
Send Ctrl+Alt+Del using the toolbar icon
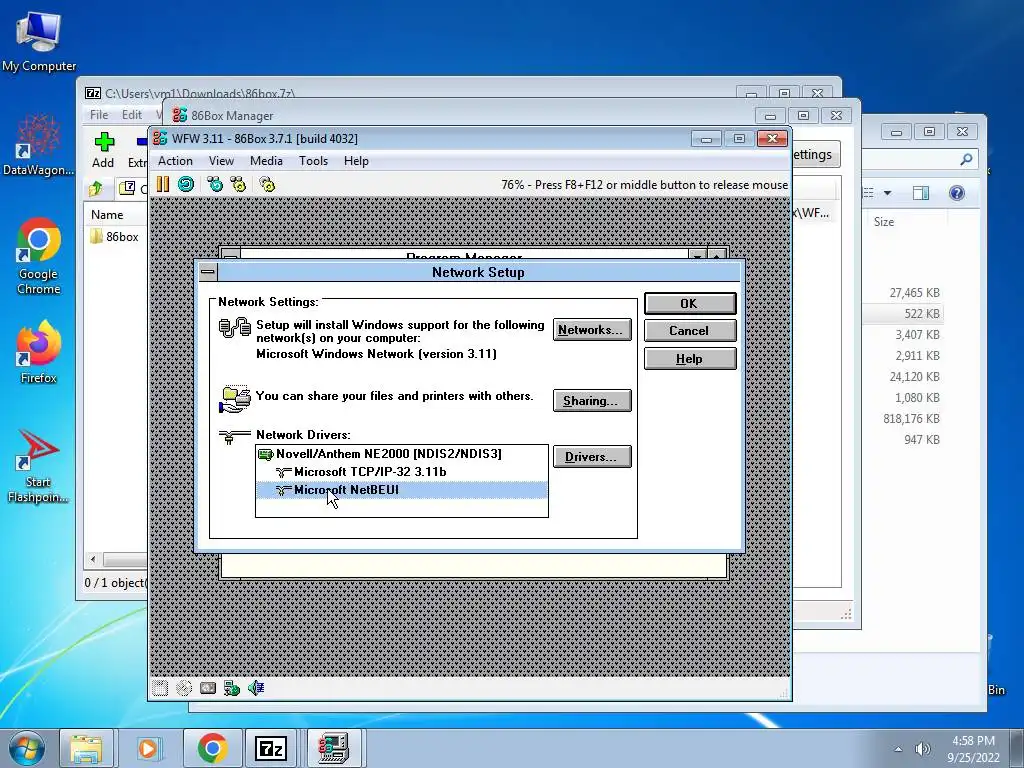[x=215, y=184]
